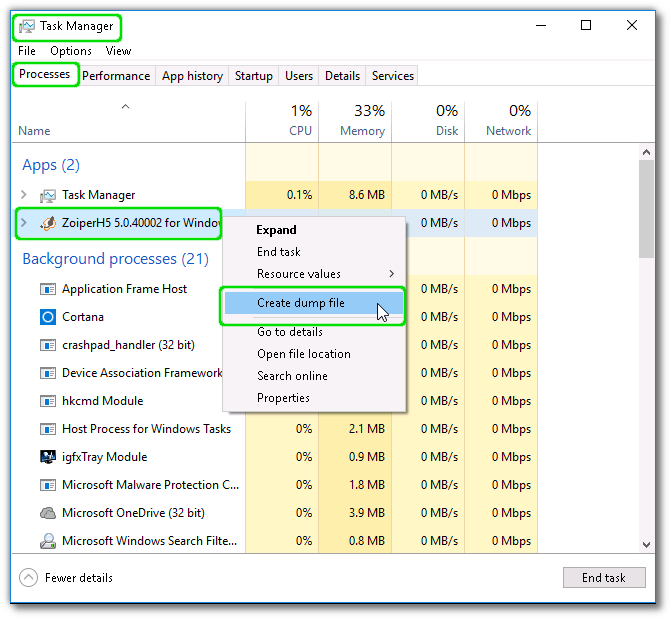Click the Microsoft OneDrive cloud icon
The height and width of the screenshot is (620, 672).
[47, 513]
